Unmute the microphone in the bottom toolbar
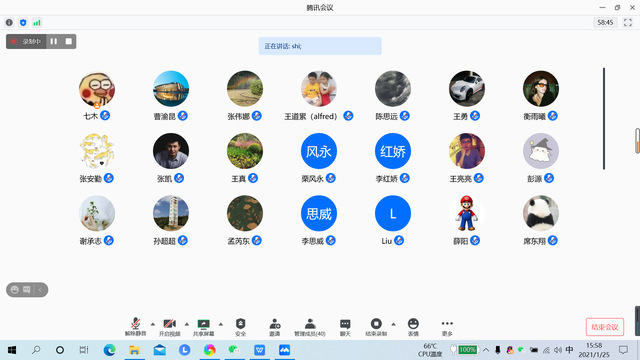The image size is (640, 360). click(135, 327)
